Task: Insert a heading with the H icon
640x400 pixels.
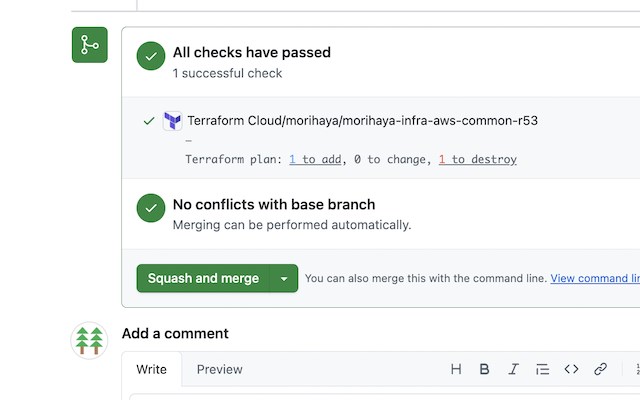Action: [x=456, y=369]
